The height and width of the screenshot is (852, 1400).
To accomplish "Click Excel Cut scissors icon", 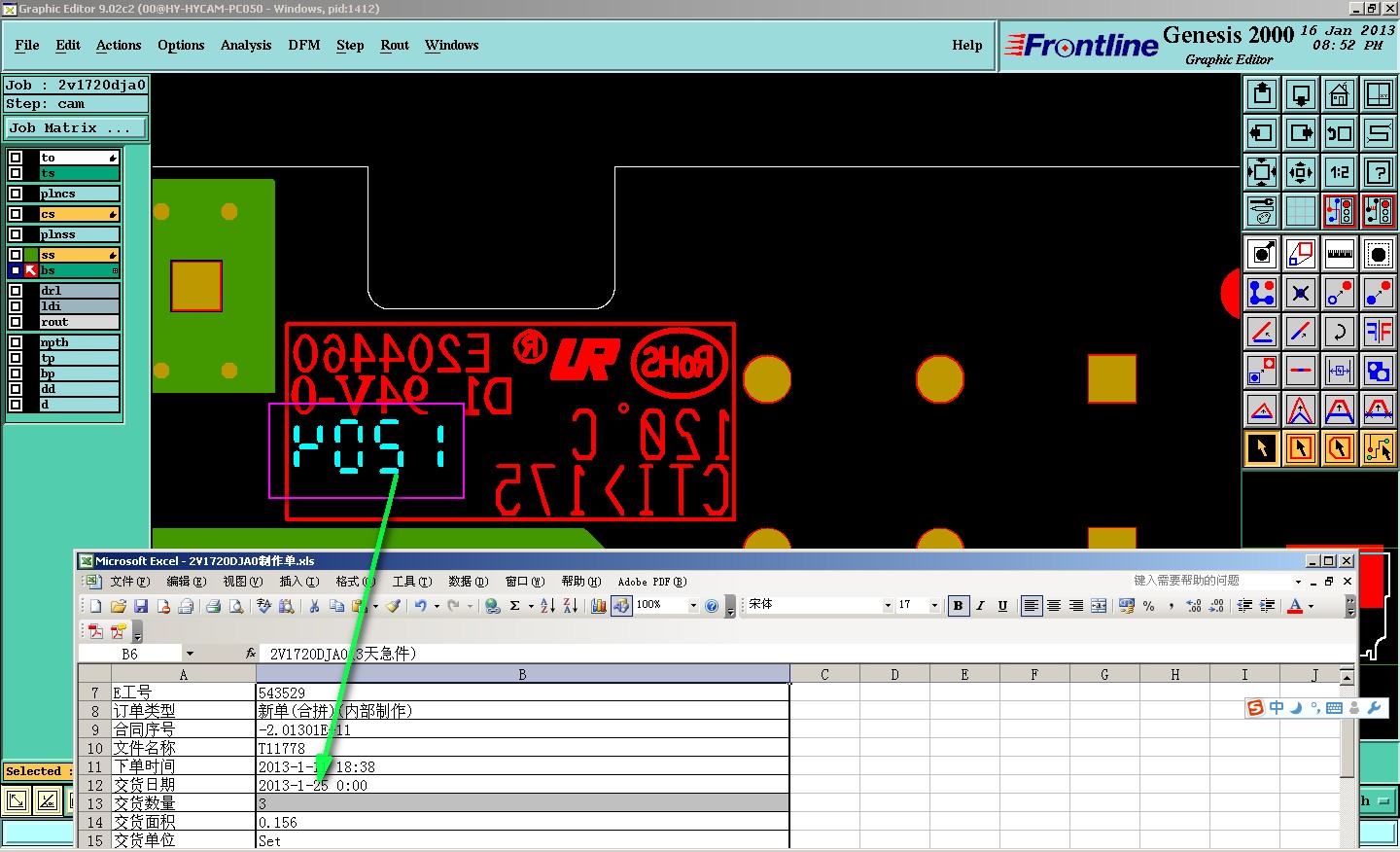I will [314, 606].
